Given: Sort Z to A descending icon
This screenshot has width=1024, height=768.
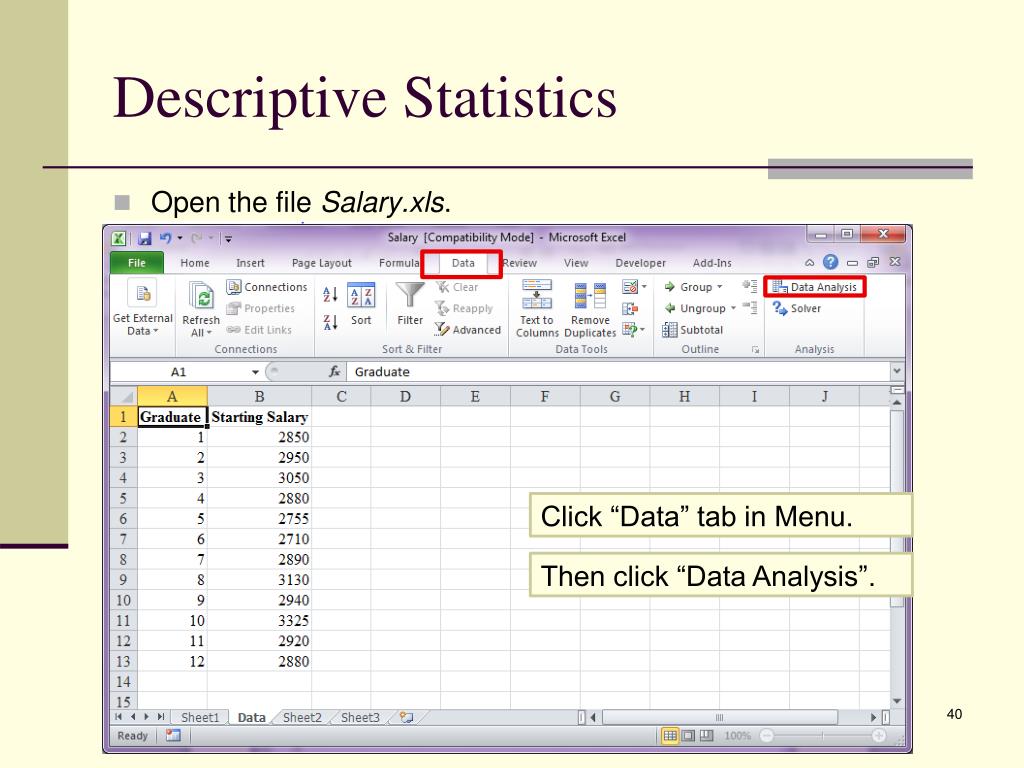Looking at the screenshot, I should [x=330, y=322].
